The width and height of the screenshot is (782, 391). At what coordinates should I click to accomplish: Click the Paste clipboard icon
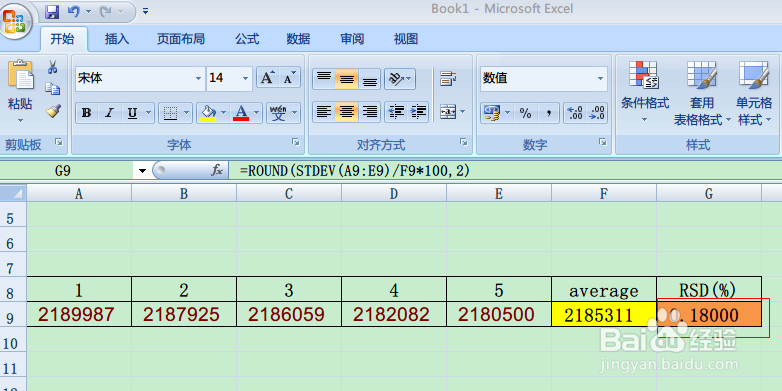click(x=20, y=75)
